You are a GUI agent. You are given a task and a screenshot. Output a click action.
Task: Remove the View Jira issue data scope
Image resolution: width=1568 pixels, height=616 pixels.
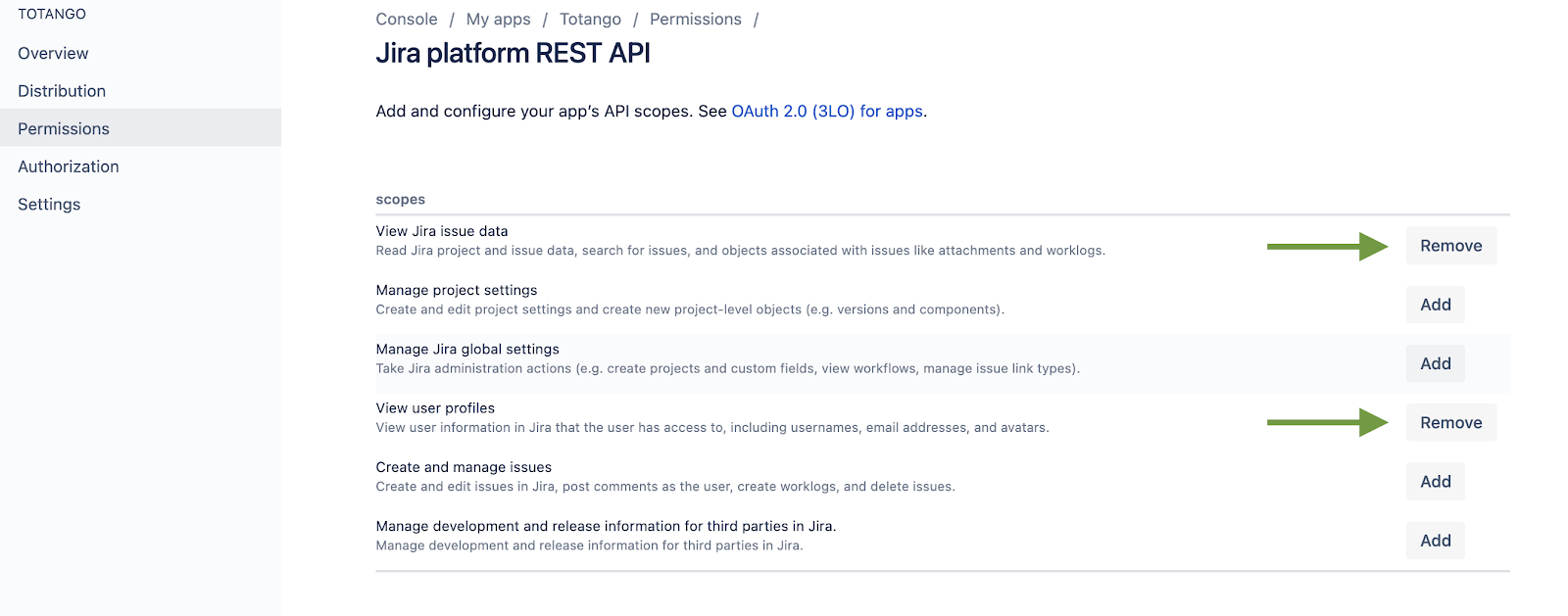click(x=1451, y=246)
